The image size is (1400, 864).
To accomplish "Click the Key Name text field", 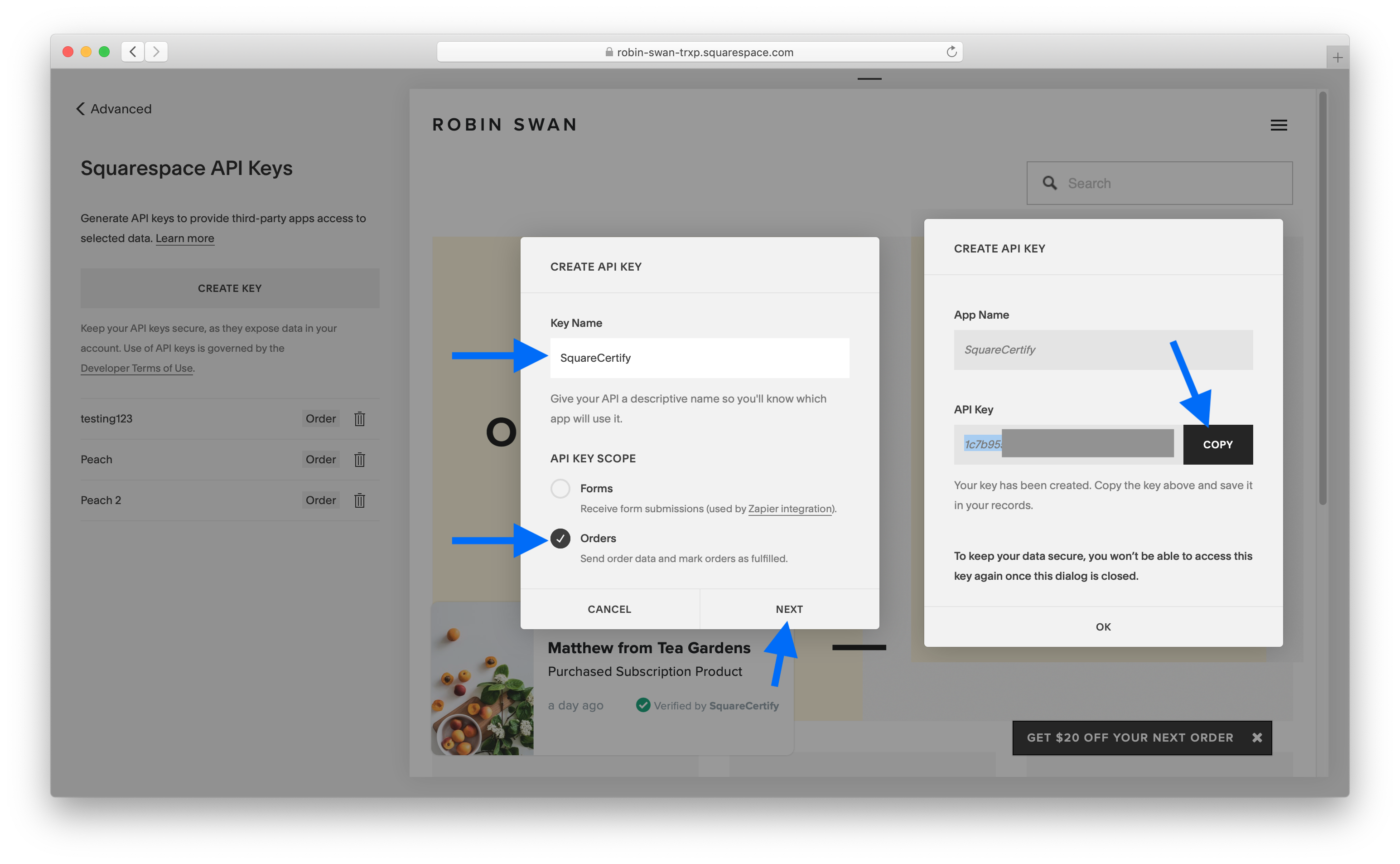I will 699,358.
